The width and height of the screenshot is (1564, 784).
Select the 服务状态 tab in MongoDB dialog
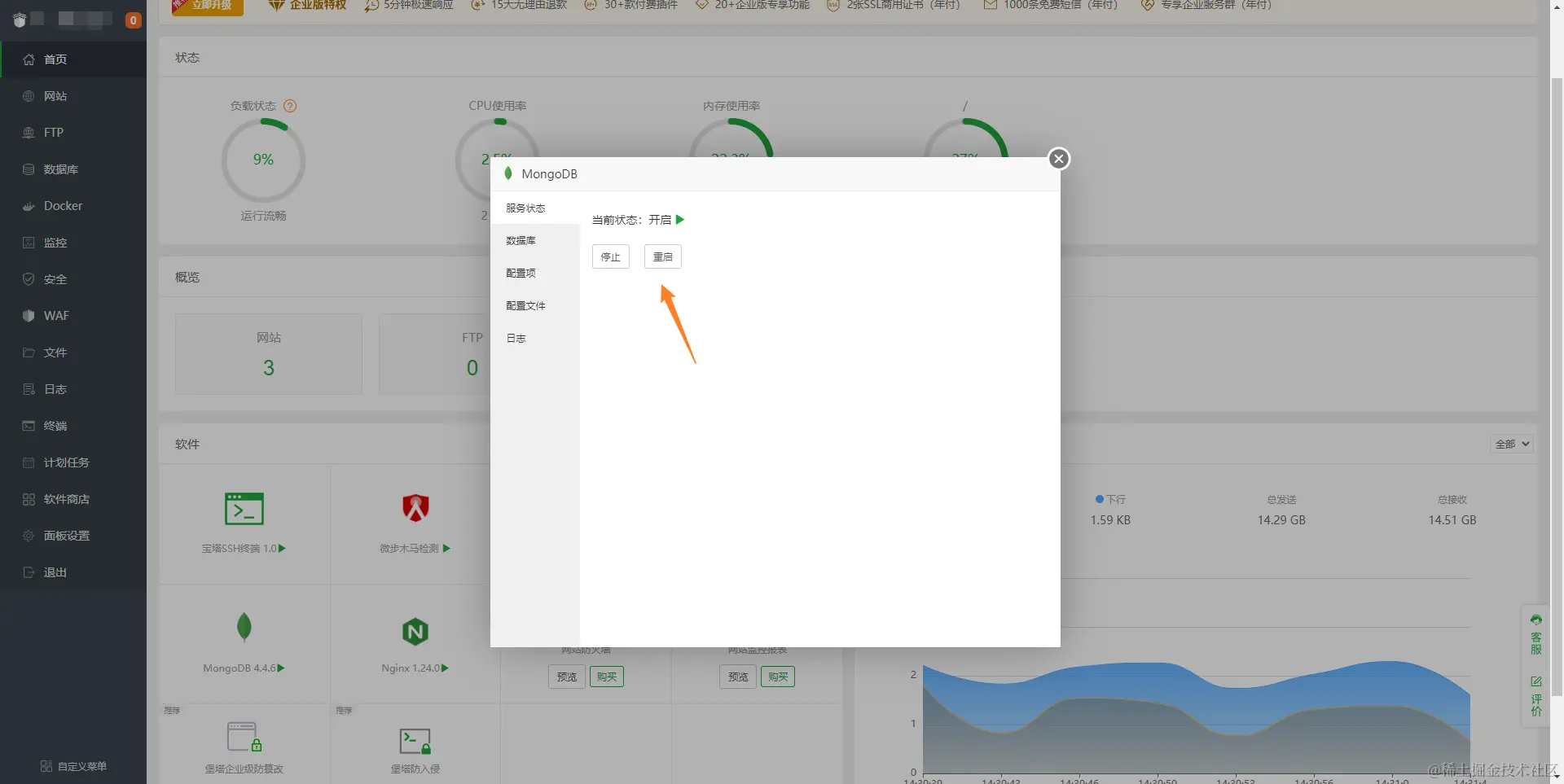(x=535, y=208)
